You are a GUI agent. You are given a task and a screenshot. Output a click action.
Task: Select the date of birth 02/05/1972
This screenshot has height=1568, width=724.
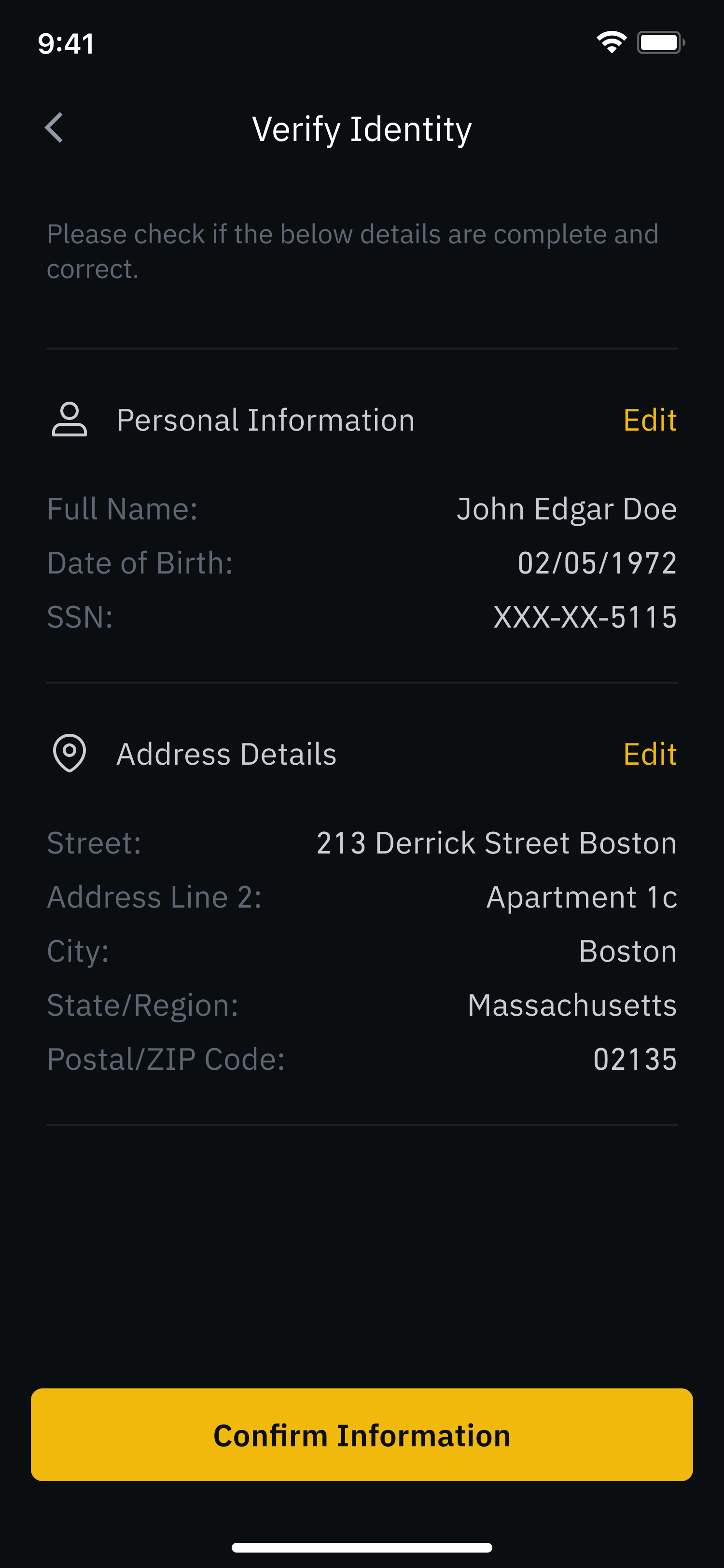[597, 562]
